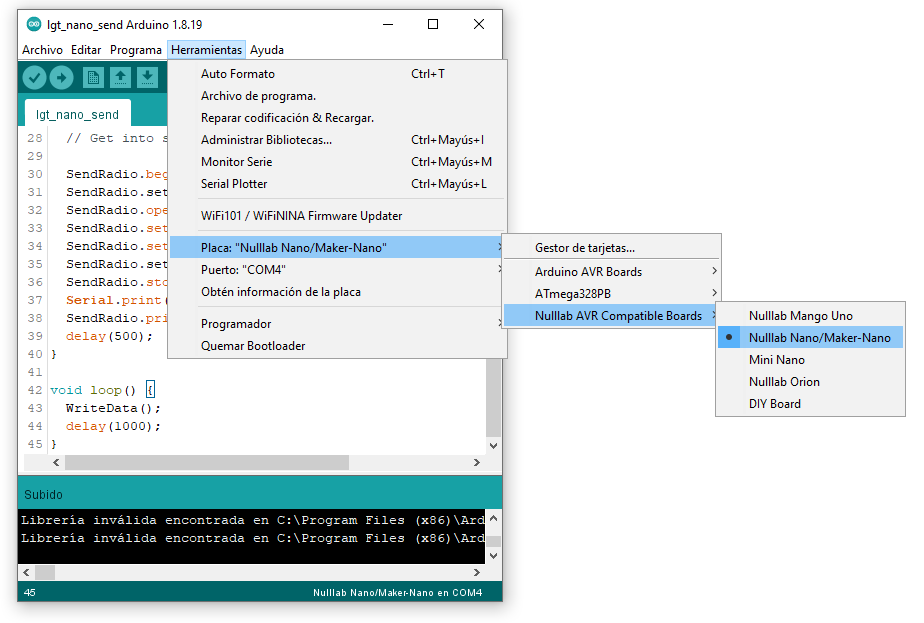Click the 'delay(1000);' code line
924x623 pixels.
point(113,426)
